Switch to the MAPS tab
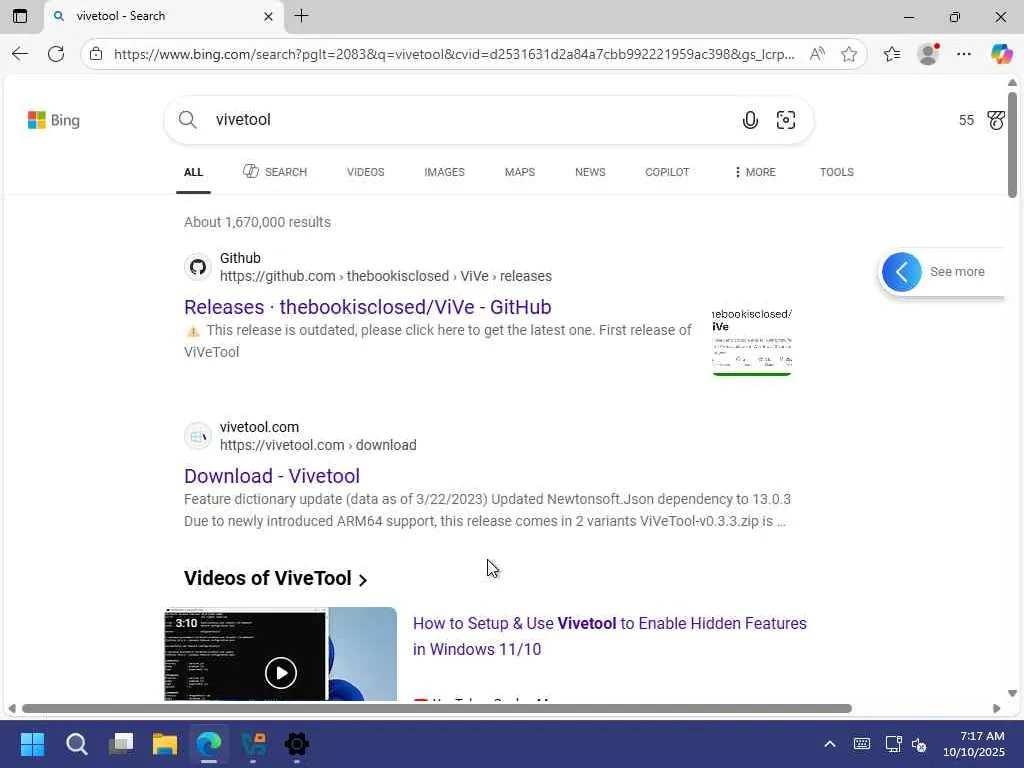 [520, 172]
